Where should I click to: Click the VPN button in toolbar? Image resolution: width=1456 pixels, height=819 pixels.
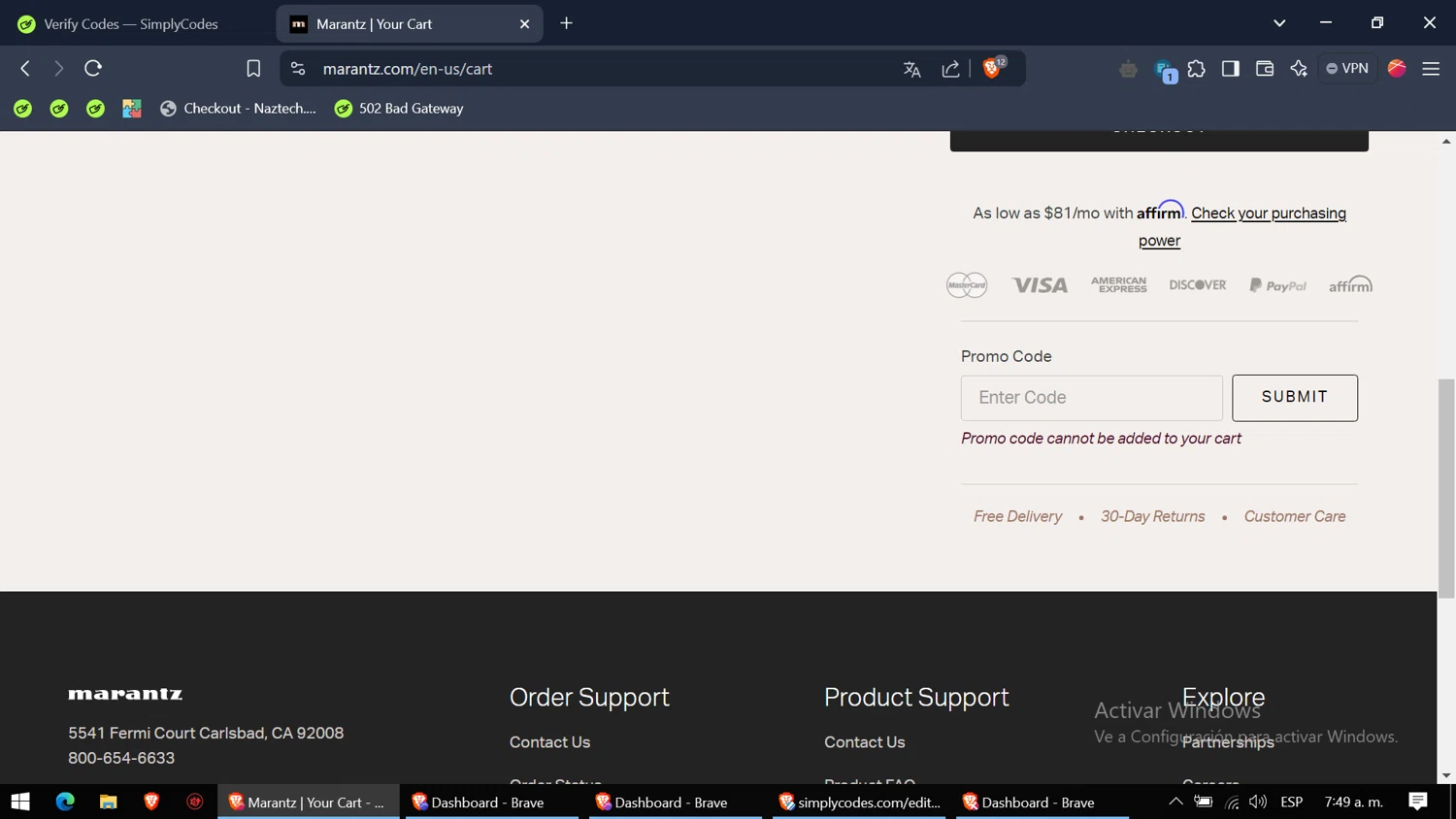(x=1347, y=69)
